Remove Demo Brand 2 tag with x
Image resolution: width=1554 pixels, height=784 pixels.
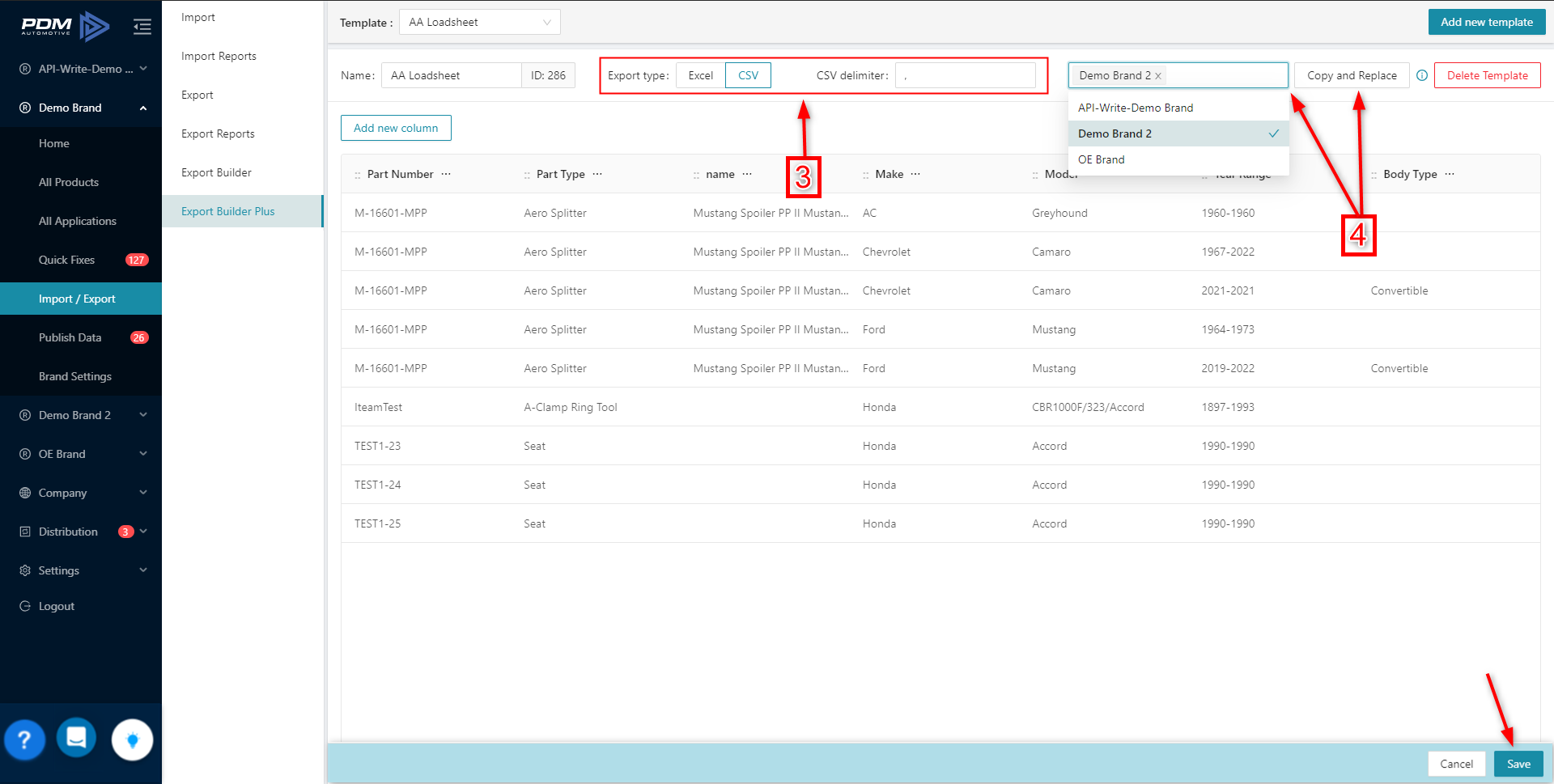coord(1158,76)
